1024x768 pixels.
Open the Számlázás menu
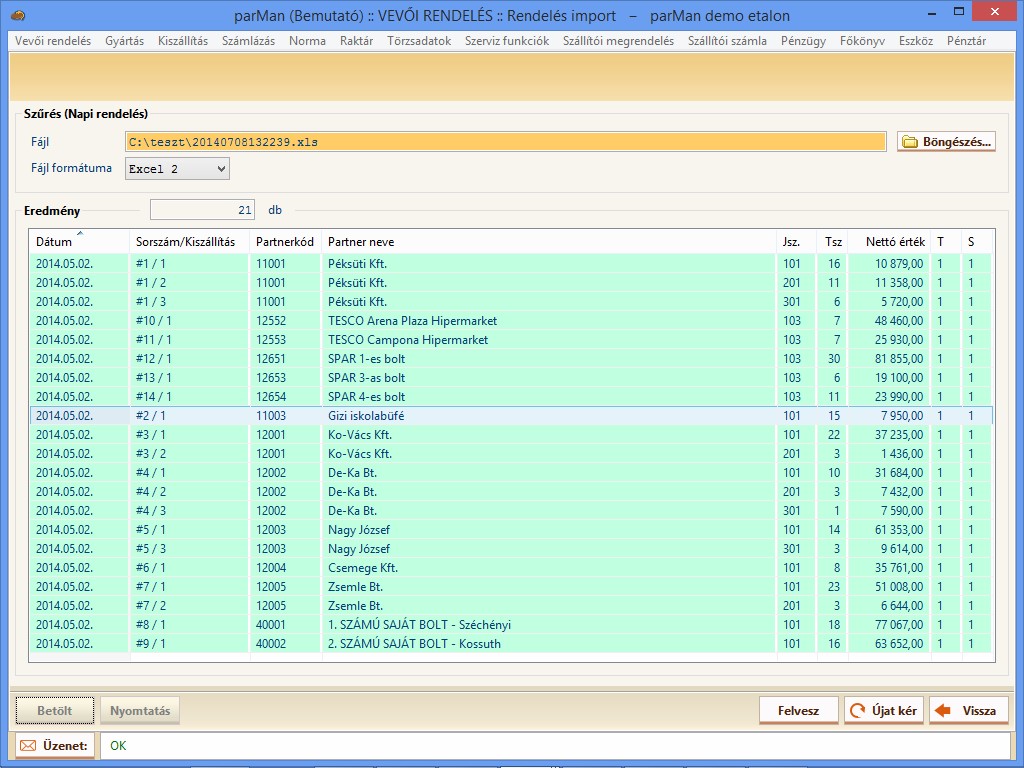click(x=248, y=40)
